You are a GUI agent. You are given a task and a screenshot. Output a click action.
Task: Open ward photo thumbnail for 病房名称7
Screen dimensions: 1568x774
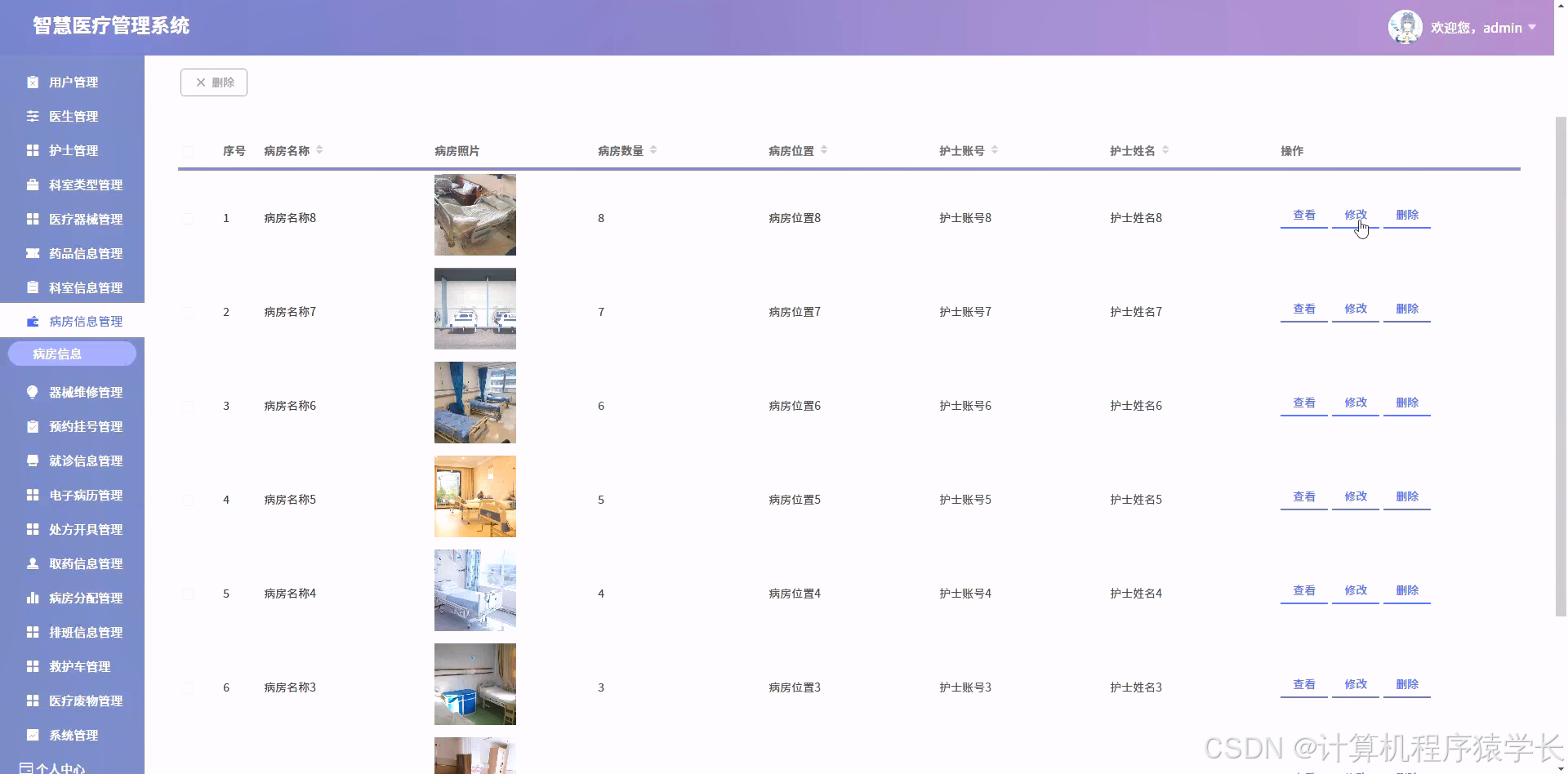[475, 309]
